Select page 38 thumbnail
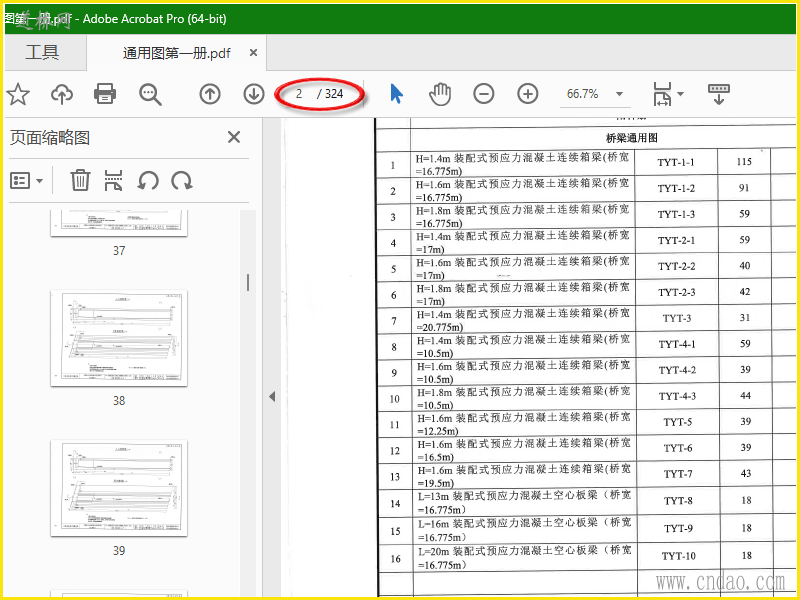The image size is (800, 600). 119,338
